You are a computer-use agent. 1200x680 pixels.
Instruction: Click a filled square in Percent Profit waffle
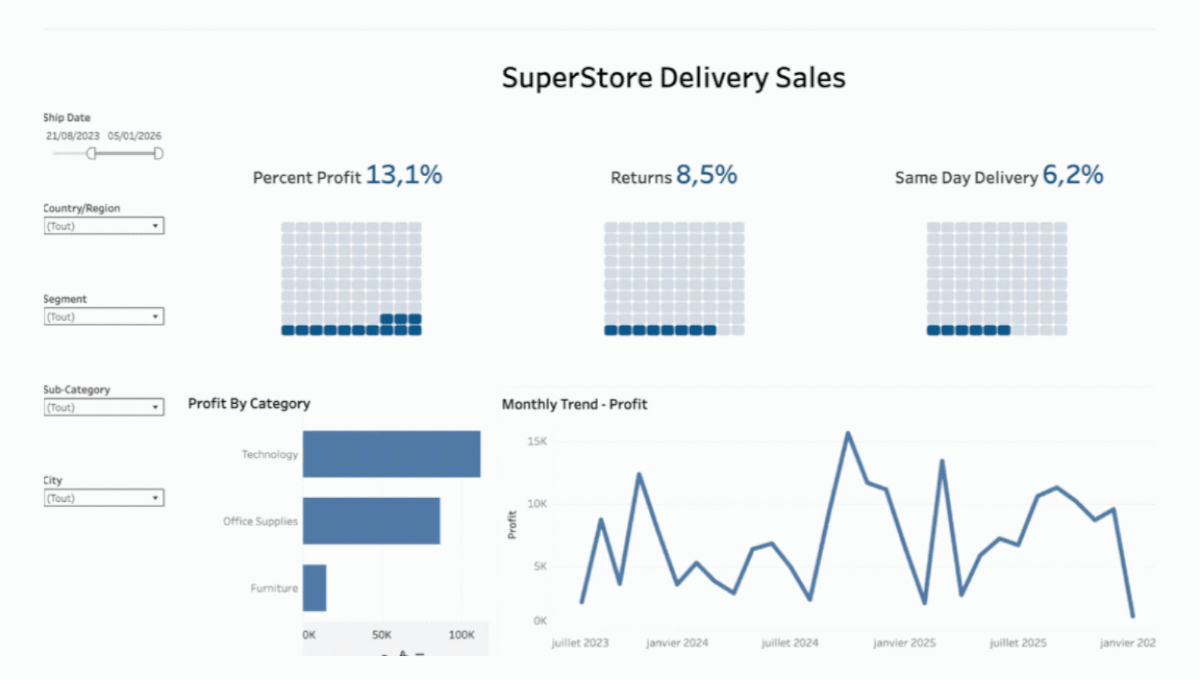(x=288, y=330)
